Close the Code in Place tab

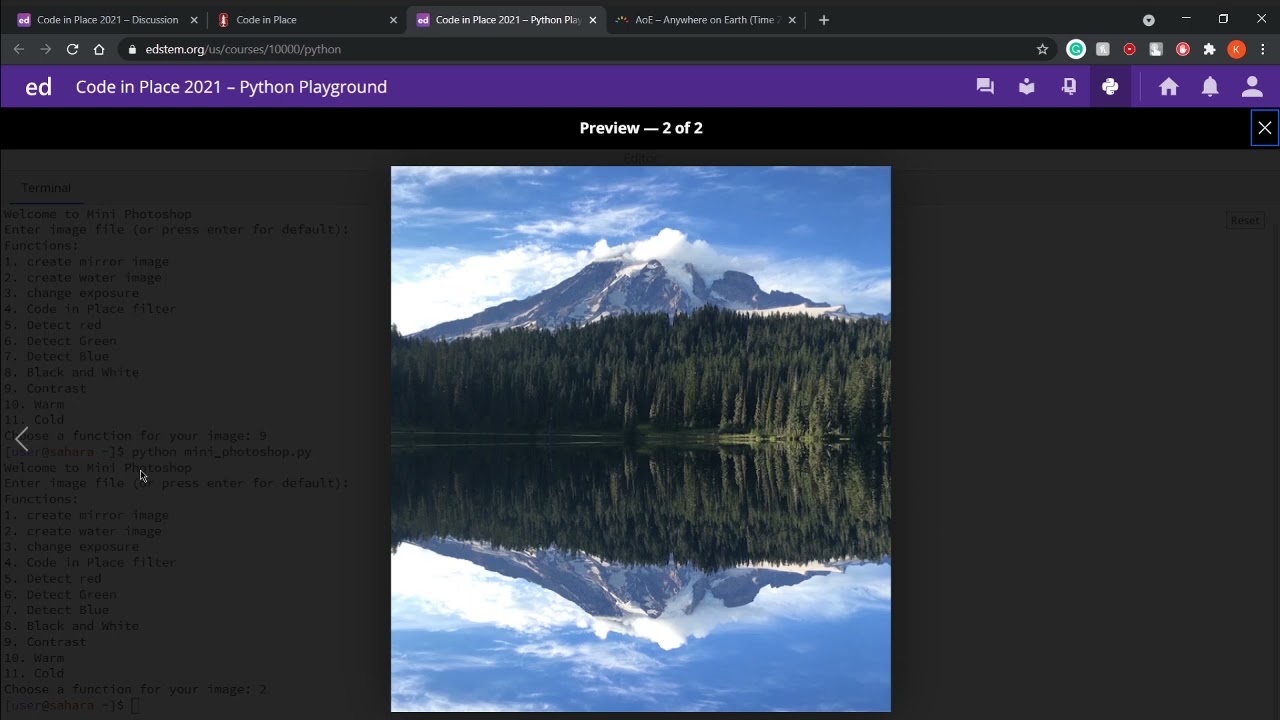(x=393, y=20)
